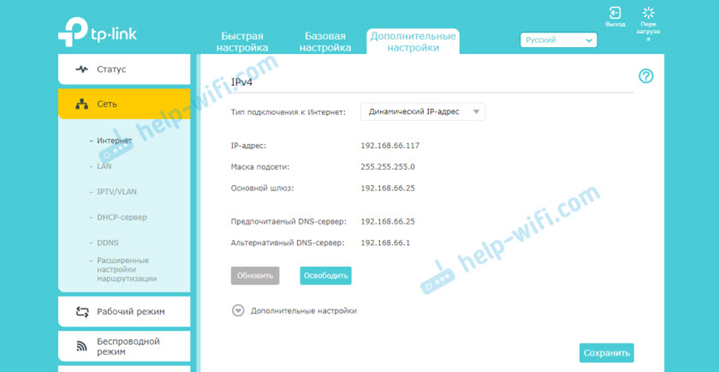Click the subnet mask 255.255.255.0
This screenshot has width=719, height=372.
388,167
